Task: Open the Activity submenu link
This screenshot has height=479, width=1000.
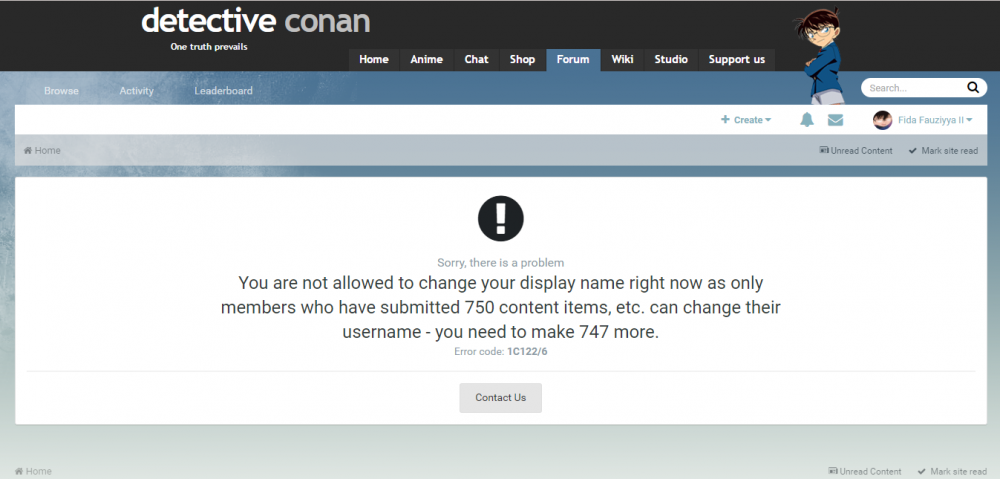Action: pos(136,91)
